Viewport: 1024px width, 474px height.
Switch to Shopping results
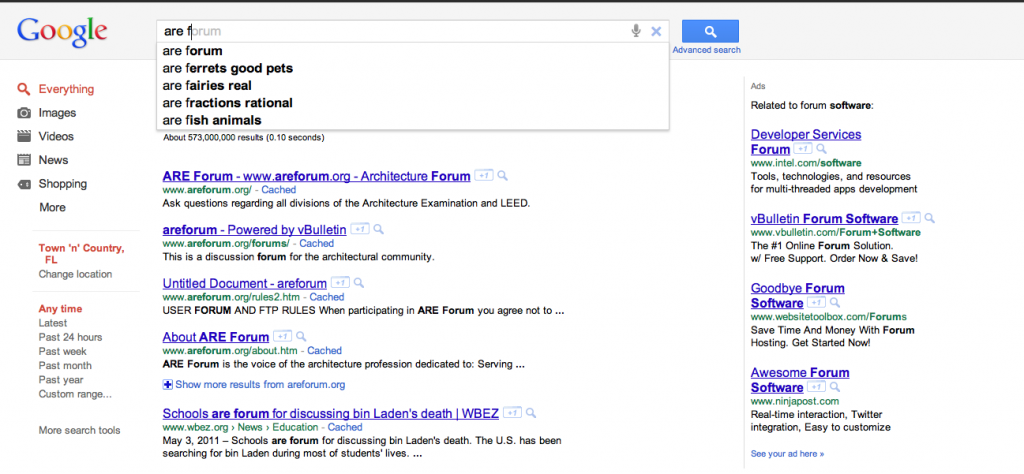[x=63, y=184]
